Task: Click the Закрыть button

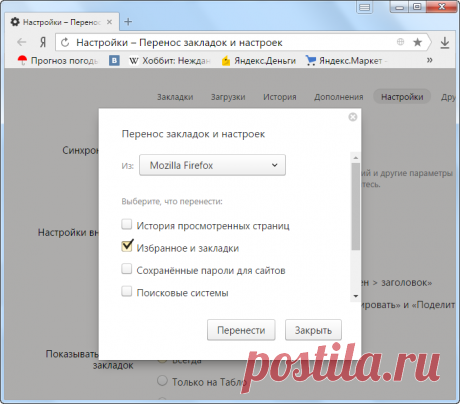Action: click(313, 330)
